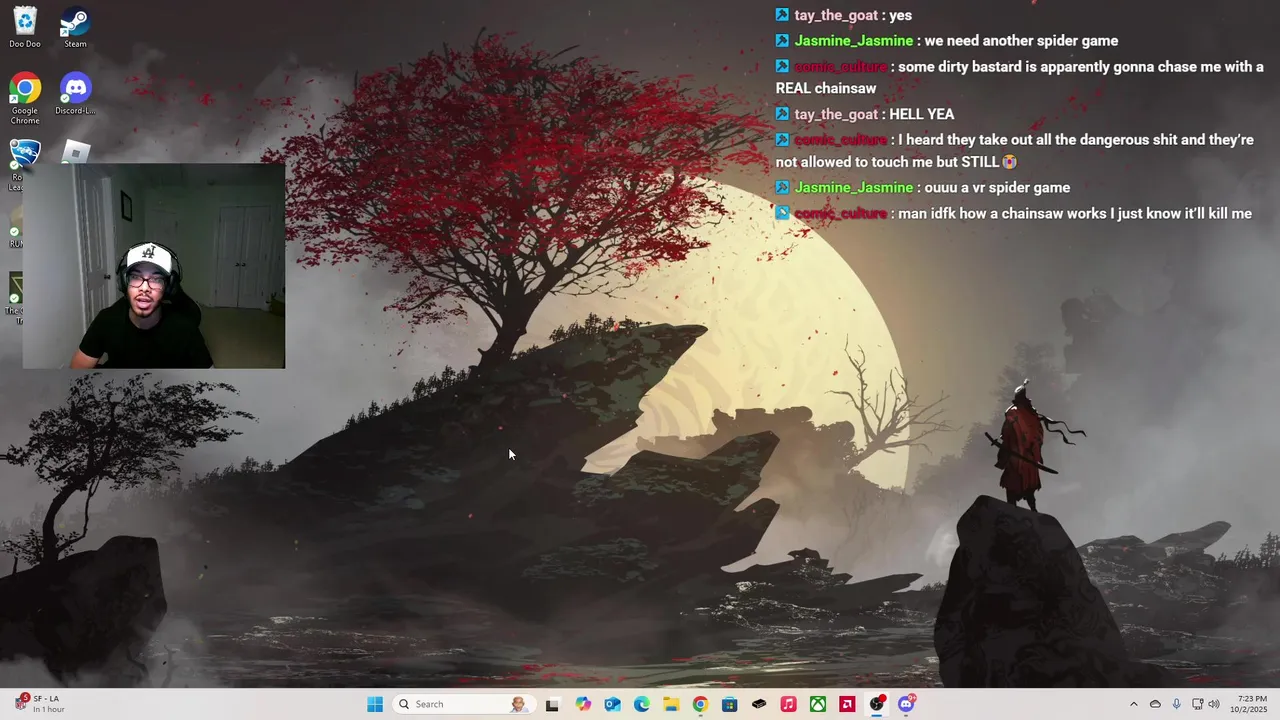Viewport: 1280px width, 720px height.
Task: Launch Copilot from the taskbar
Action: [x=583, y=704]
